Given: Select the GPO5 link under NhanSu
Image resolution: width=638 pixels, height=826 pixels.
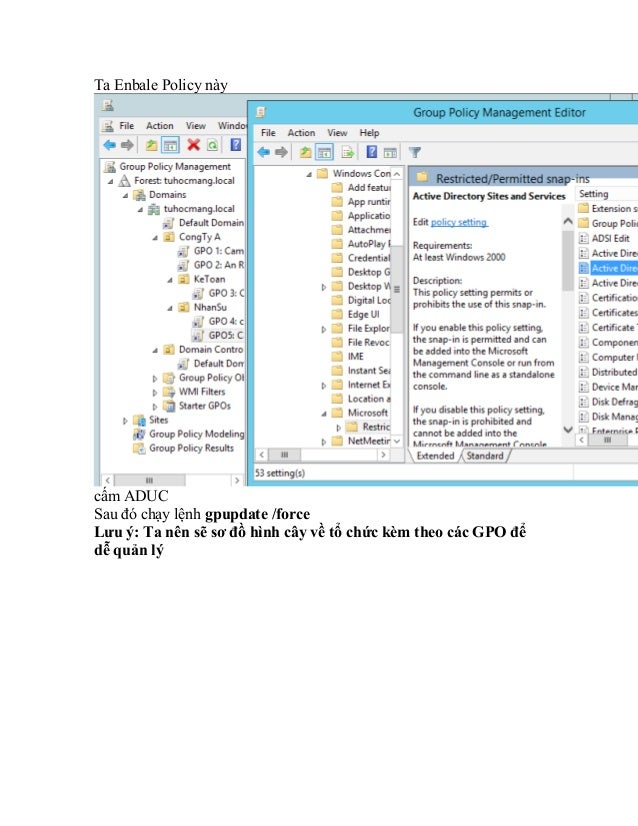Looking at the screenshot, I should click(218, 336).
